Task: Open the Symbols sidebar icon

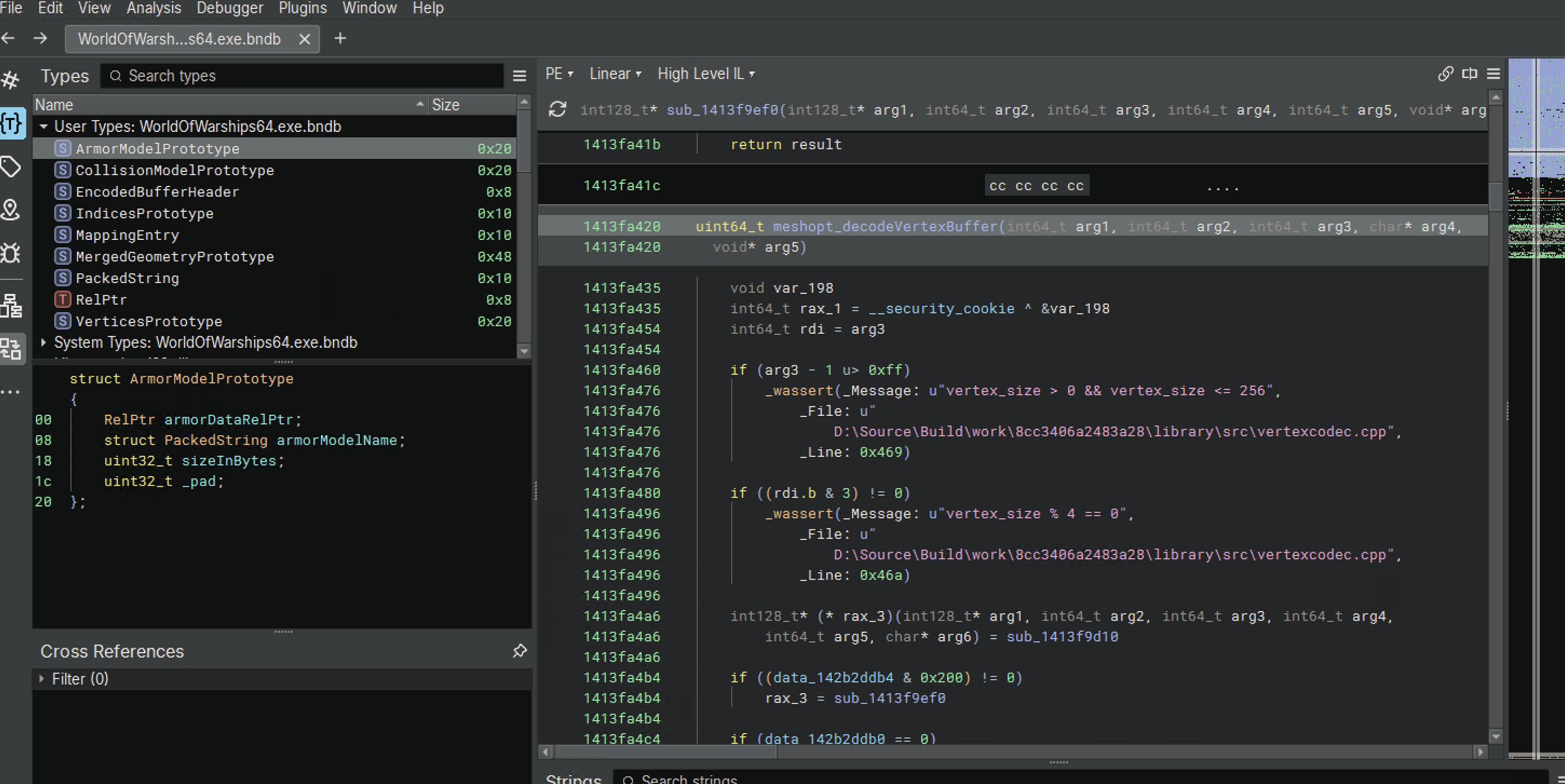Action: 11,80
